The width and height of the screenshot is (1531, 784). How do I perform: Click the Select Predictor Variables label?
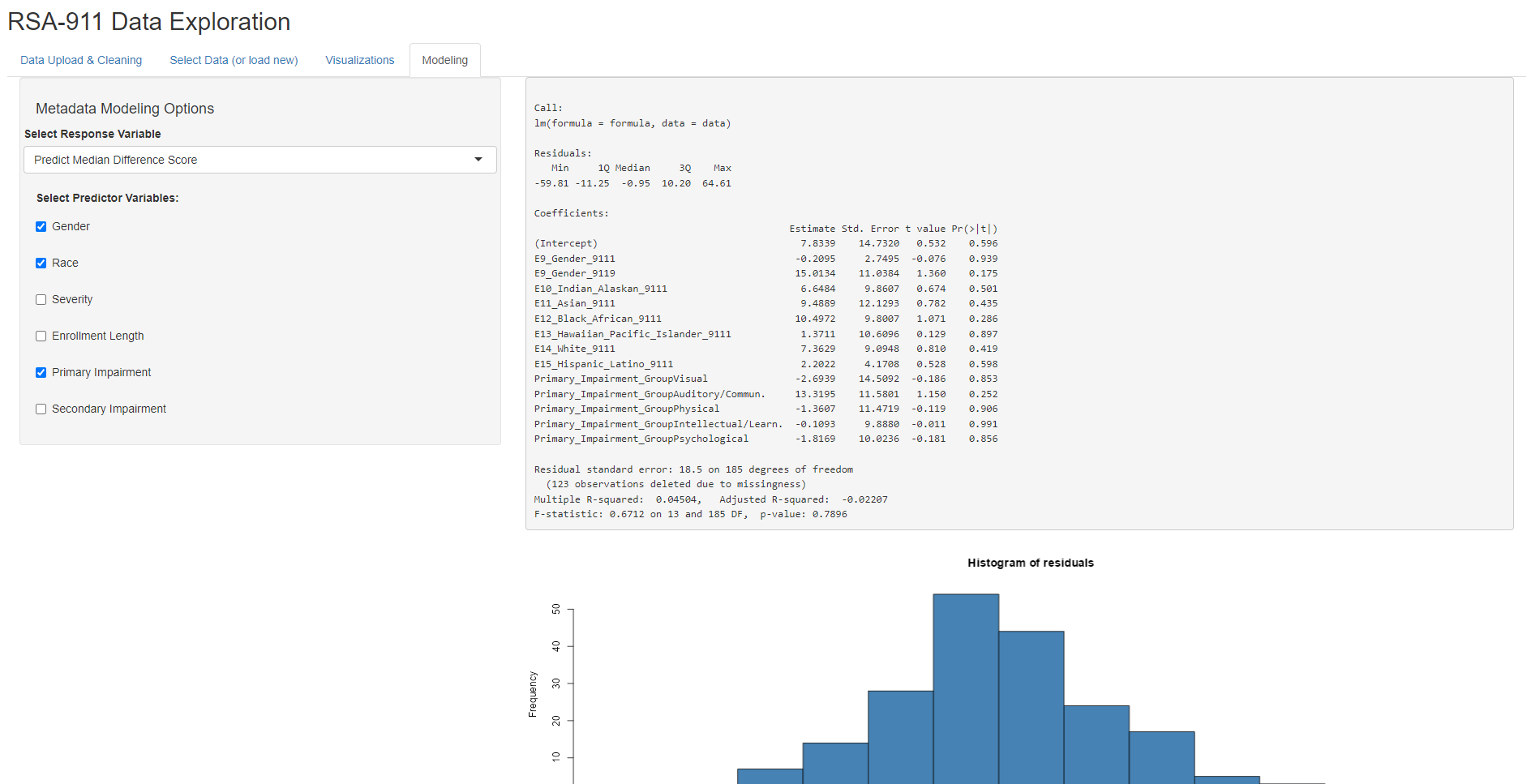click(x=107, y=198)
